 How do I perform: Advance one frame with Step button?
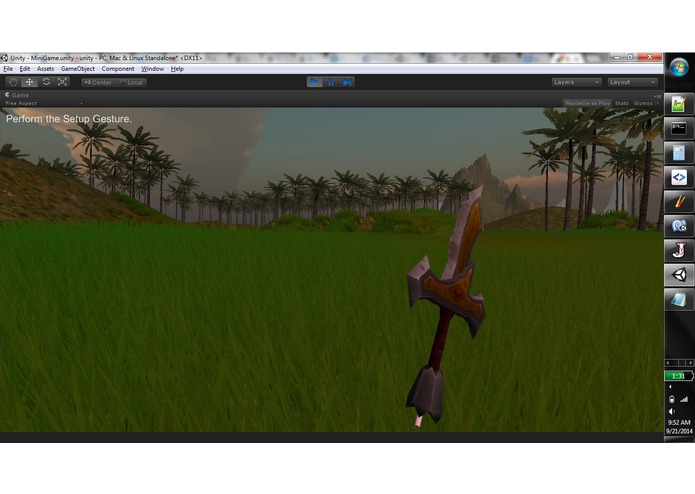click(347, 82)
